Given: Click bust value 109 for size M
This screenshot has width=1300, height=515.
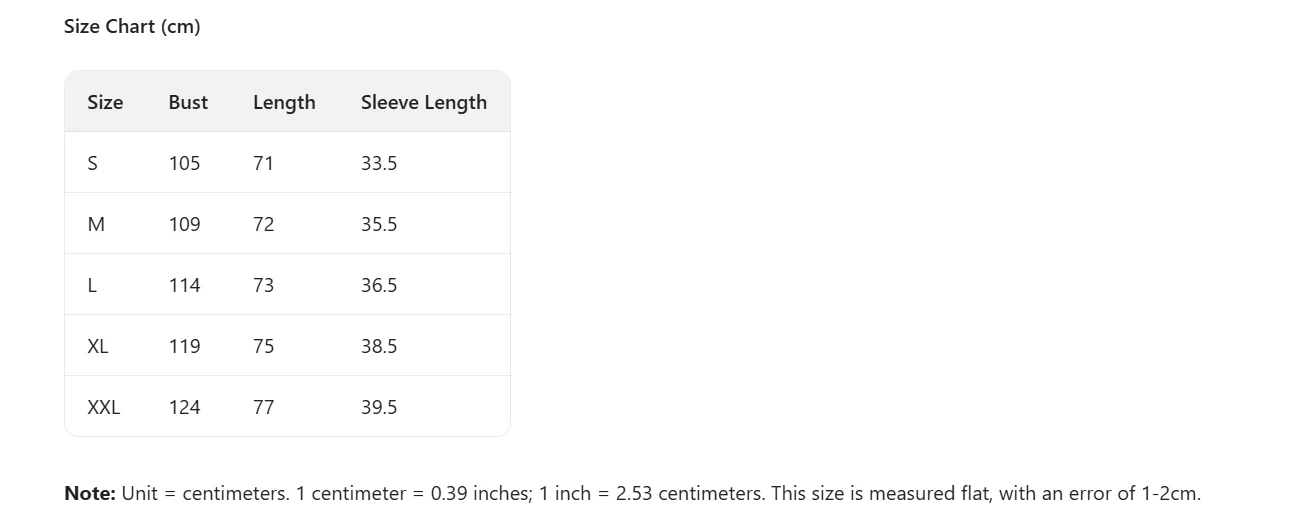Looking at the screenshot, I should coord(184,224).
